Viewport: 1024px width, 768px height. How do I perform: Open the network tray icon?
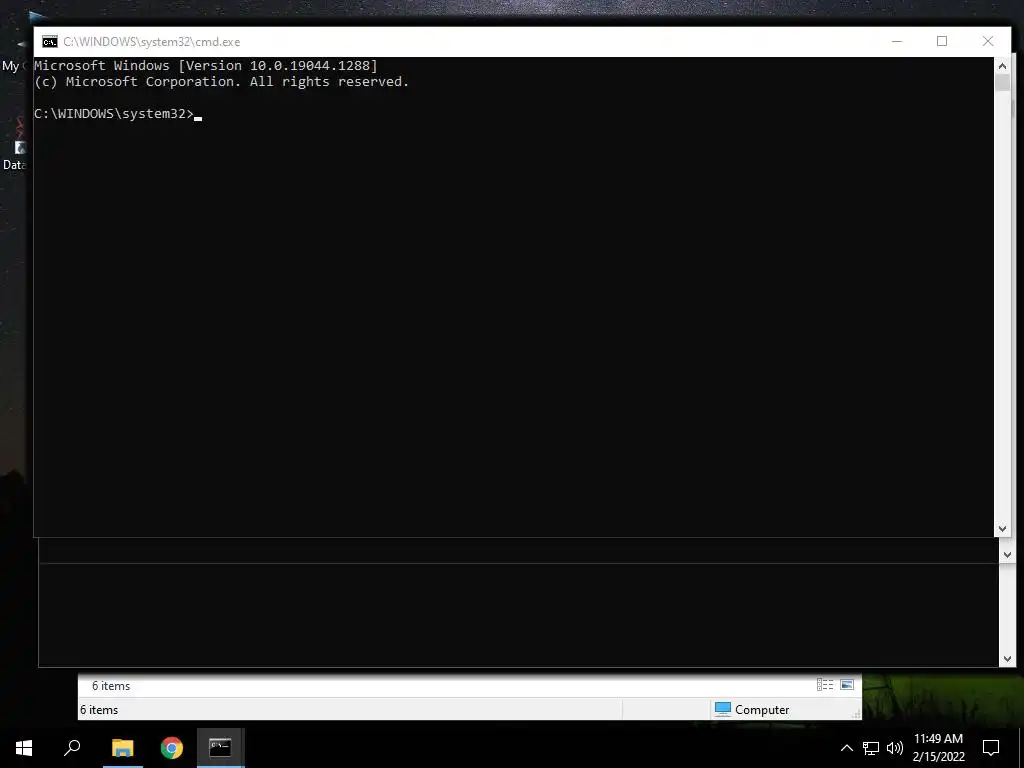pos(871,748)
